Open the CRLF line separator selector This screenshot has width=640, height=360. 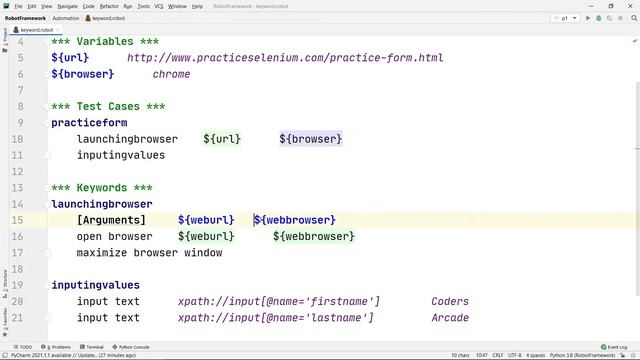[x=498, y=356]
